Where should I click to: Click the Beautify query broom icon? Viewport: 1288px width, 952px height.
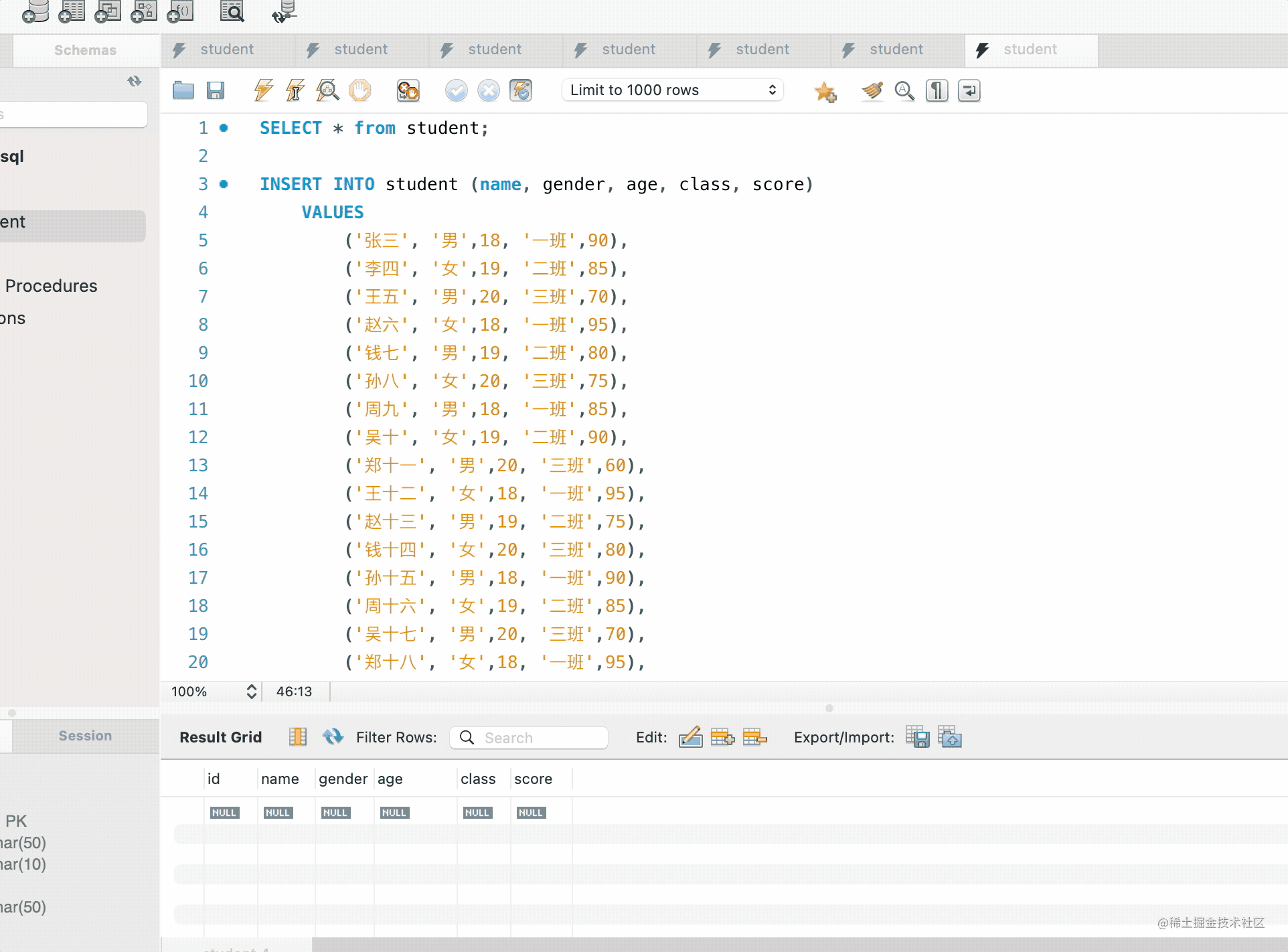click(872, 90)
